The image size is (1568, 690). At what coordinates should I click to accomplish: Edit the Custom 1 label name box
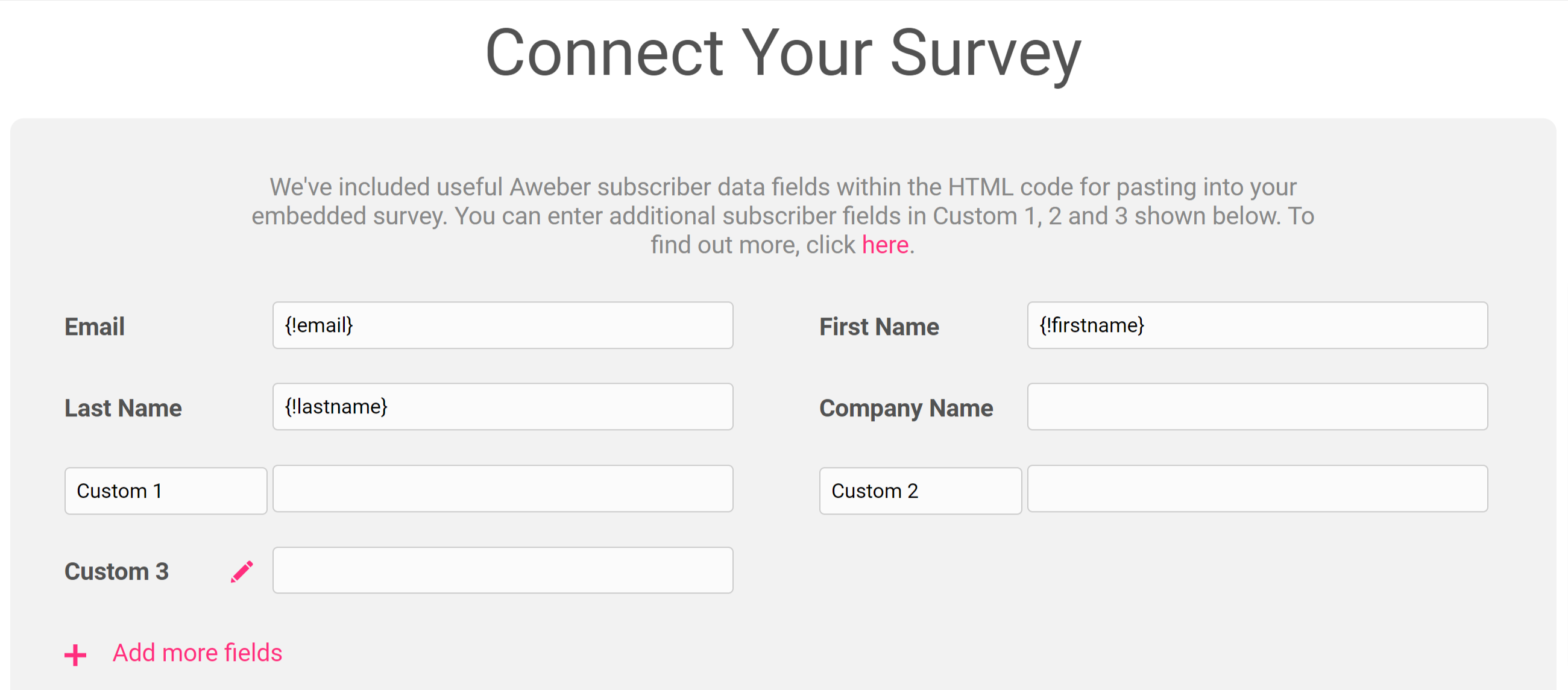click(x=166, y=491)
